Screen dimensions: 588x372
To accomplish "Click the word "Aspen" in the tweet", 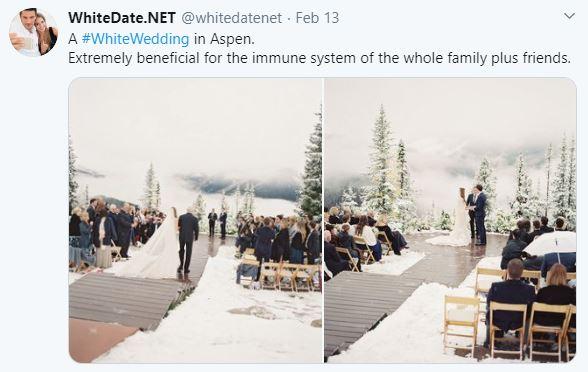I will pyautogui.click(x=232, y=39).
